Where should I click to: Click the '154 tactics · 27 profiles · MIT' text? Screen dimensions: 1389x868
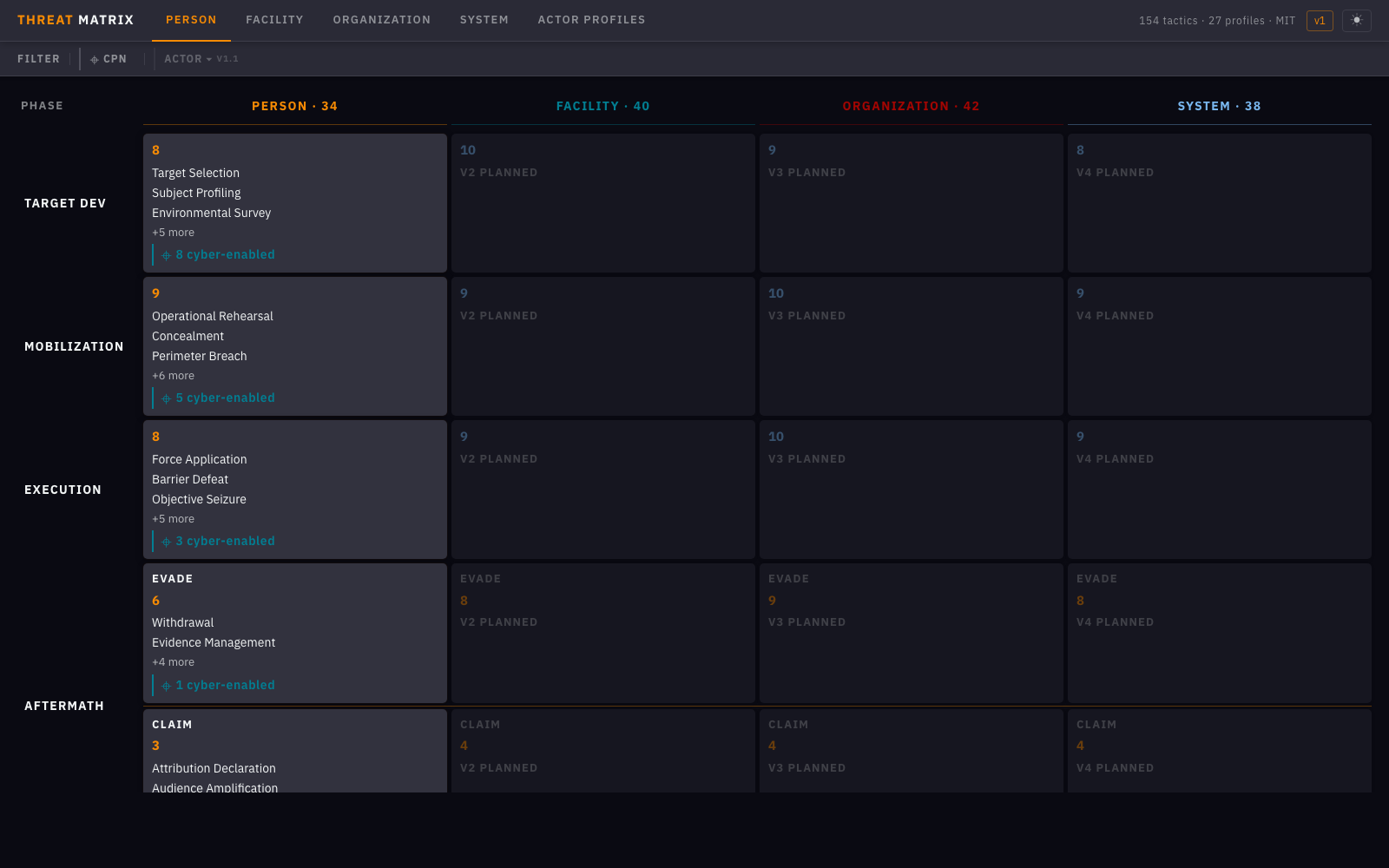[1217, 21]
